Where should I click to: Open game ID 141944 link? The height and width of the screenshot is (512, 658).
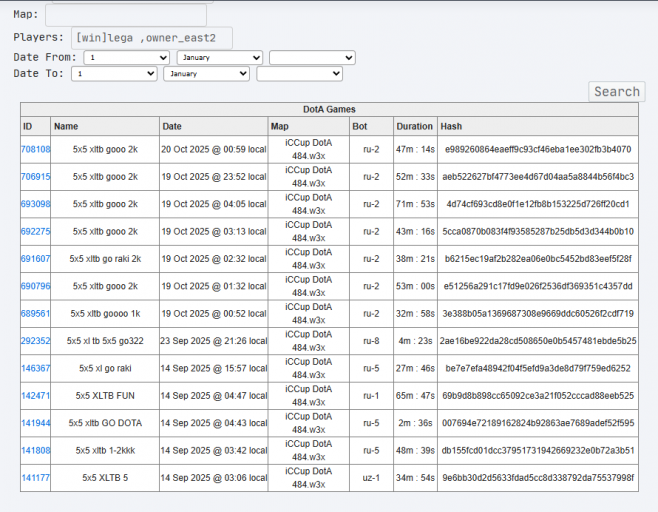[x=36, y=423]
